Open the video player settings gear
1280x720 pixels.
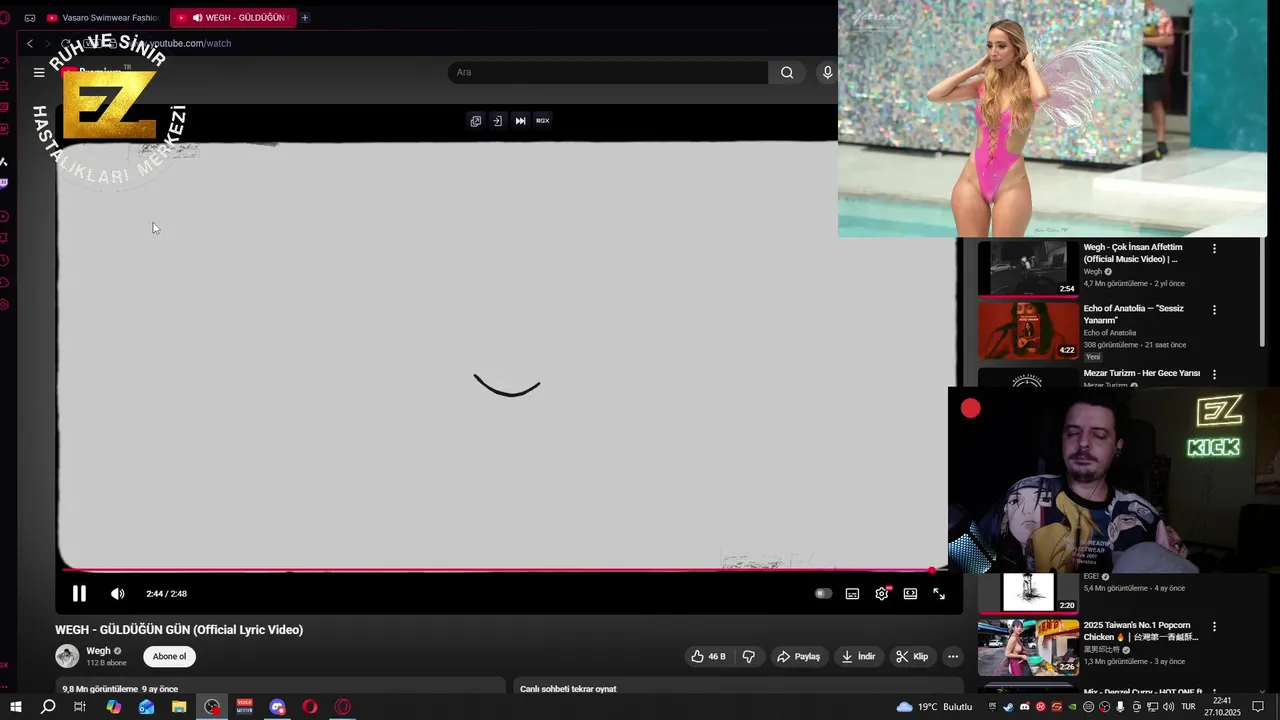882,594
